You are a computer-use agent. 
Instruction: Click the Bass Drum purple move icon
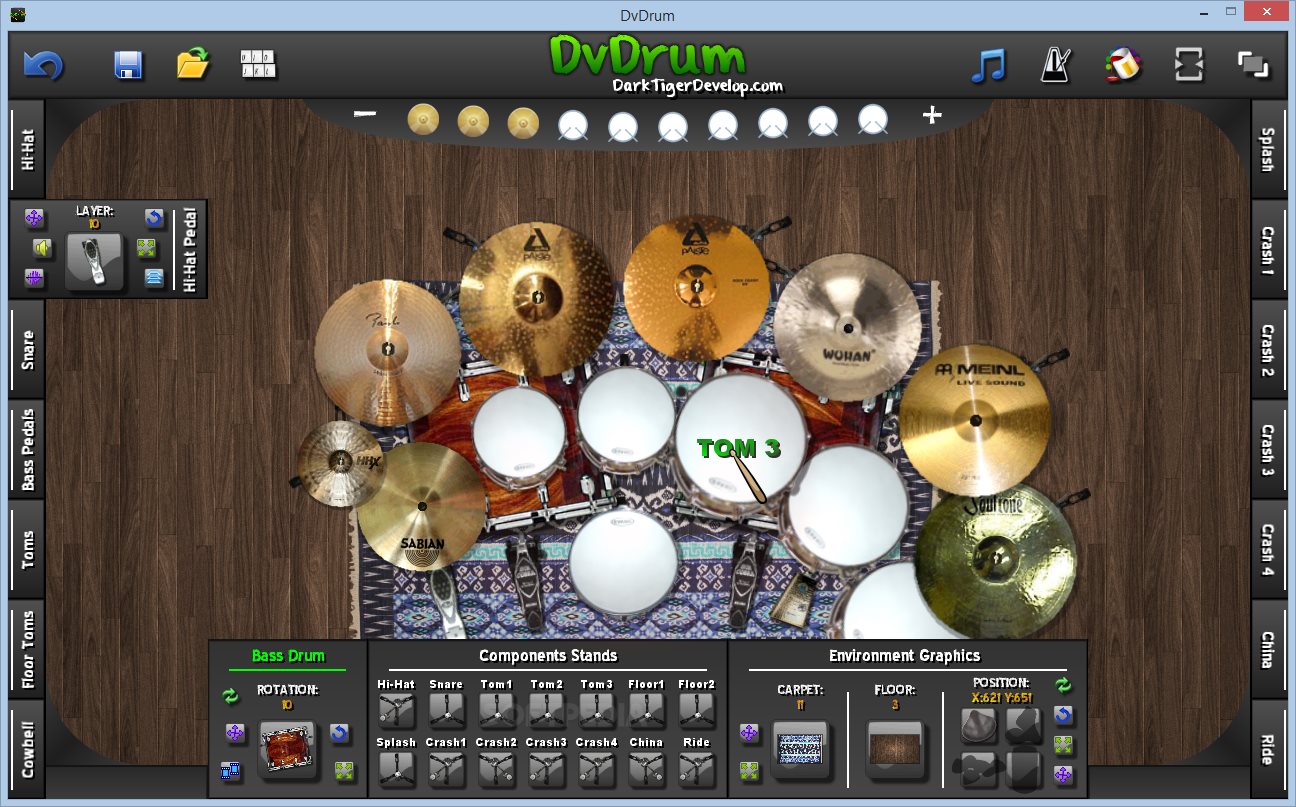[x=235, y=733]
